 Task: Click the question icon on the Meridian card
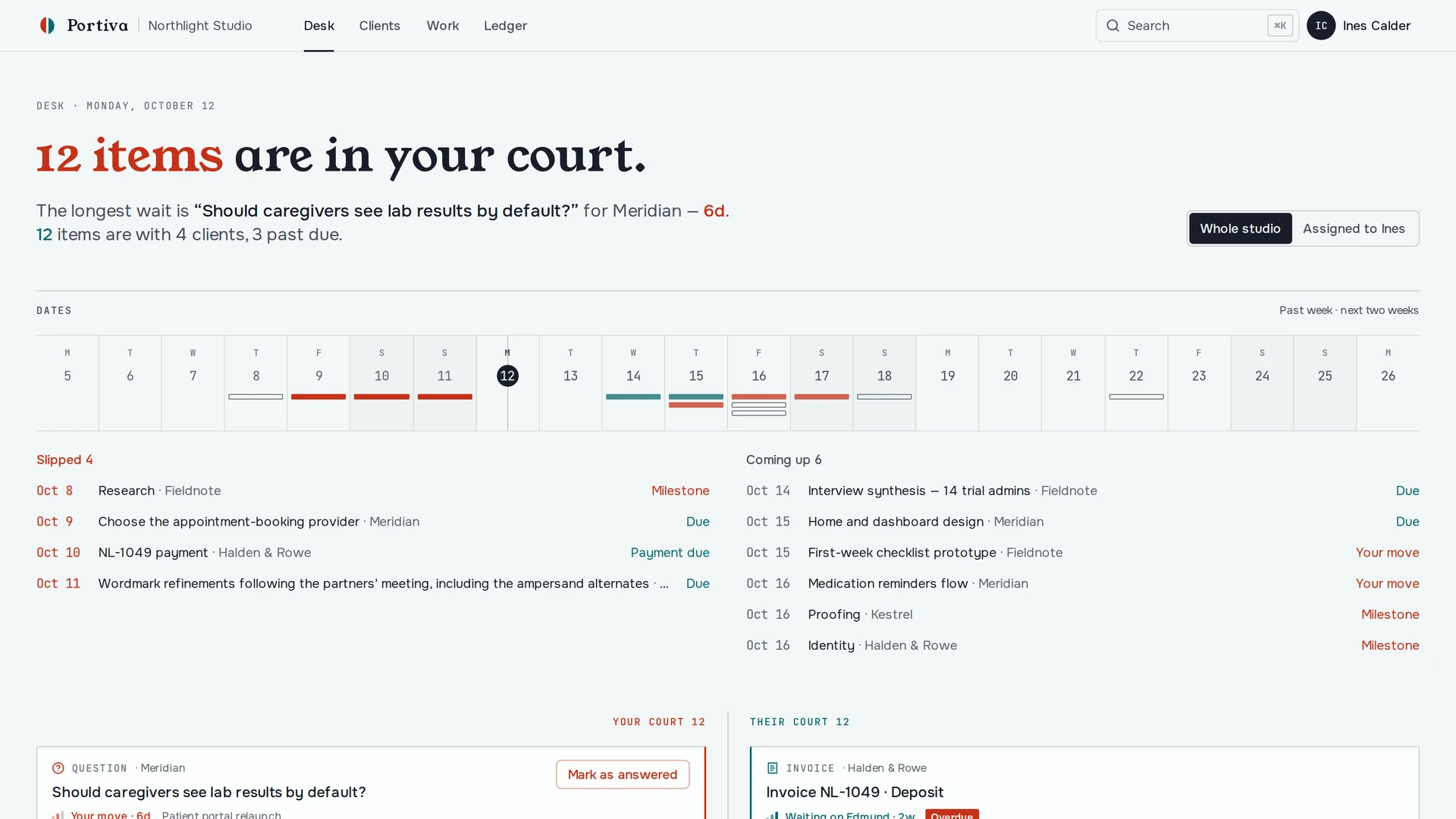[58, 768]
